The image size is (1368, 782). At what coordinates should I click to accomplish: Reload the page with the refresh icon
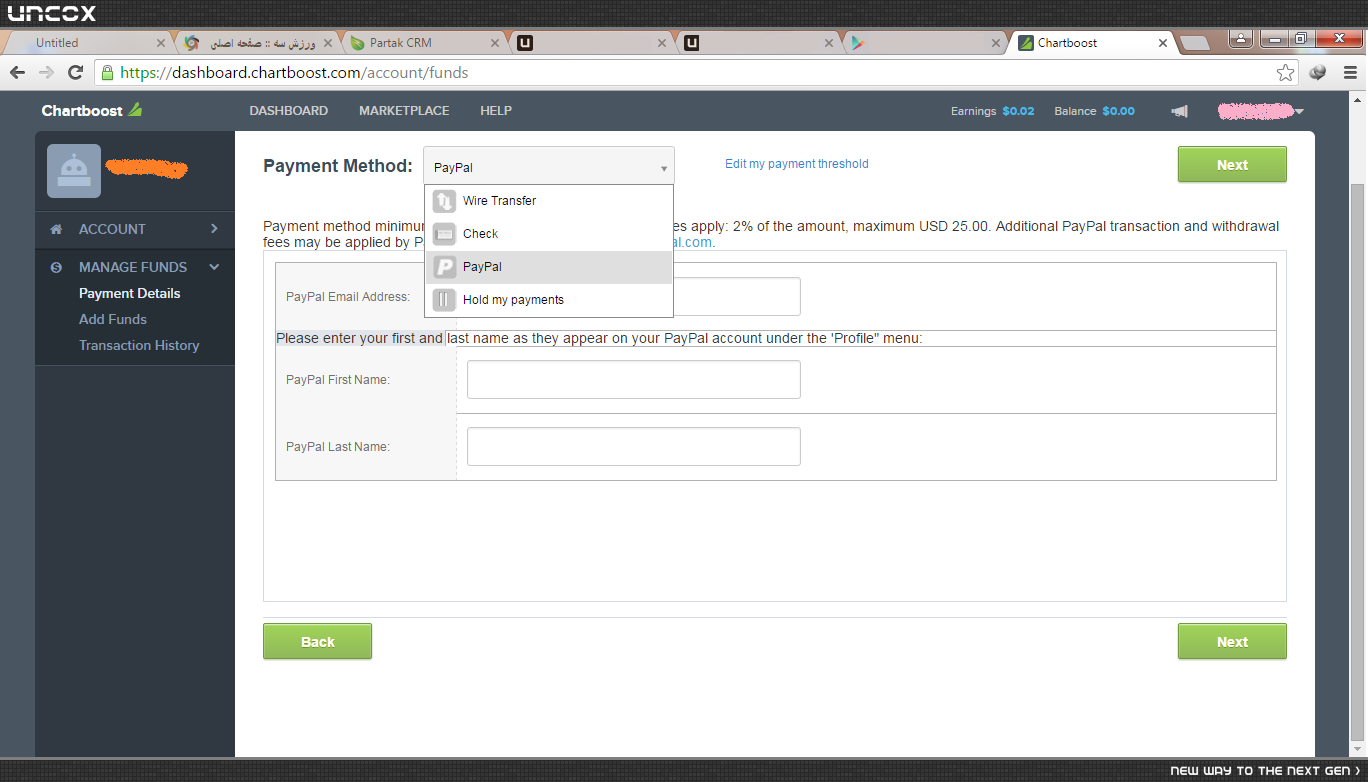click(75, 72)
